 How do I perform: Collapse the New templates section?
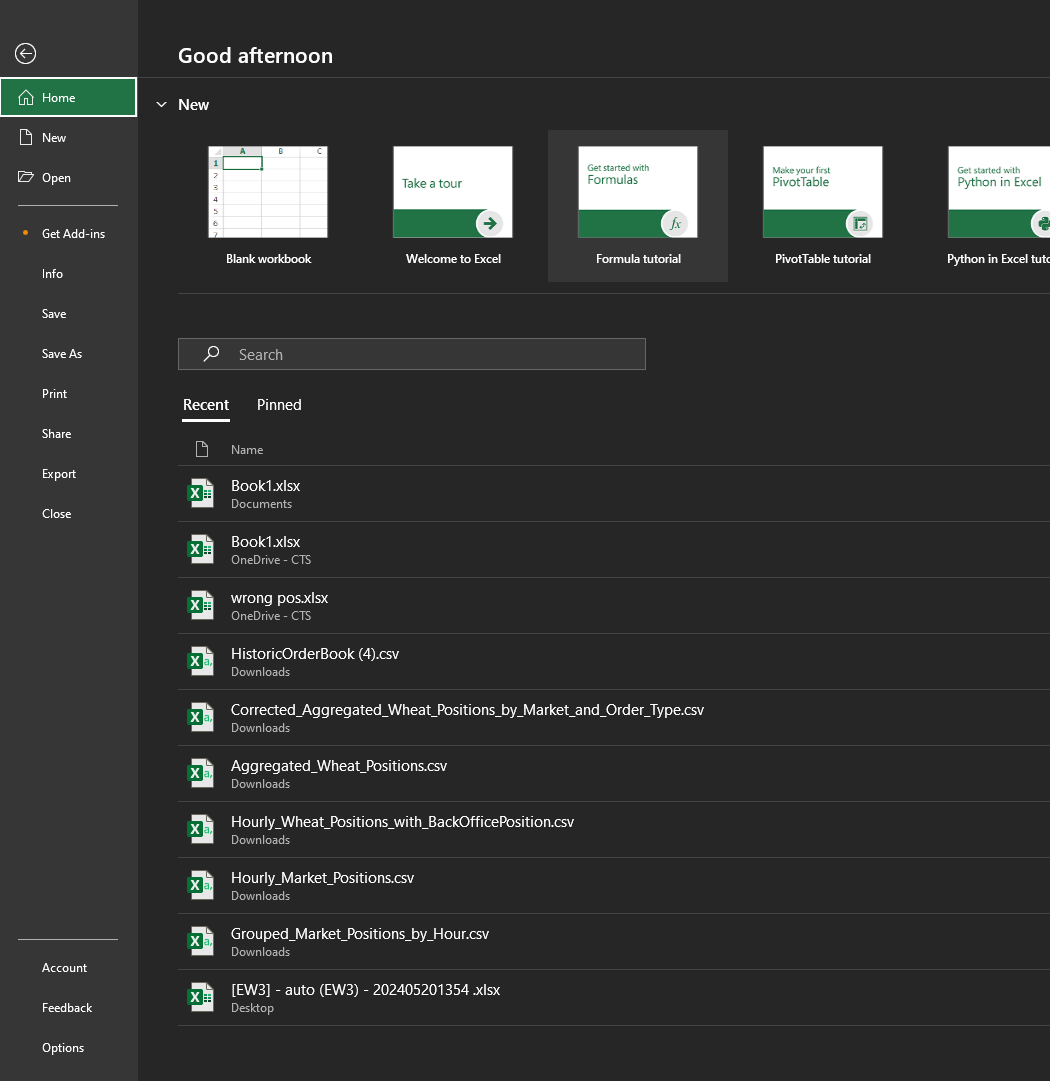tap(161, 105)
